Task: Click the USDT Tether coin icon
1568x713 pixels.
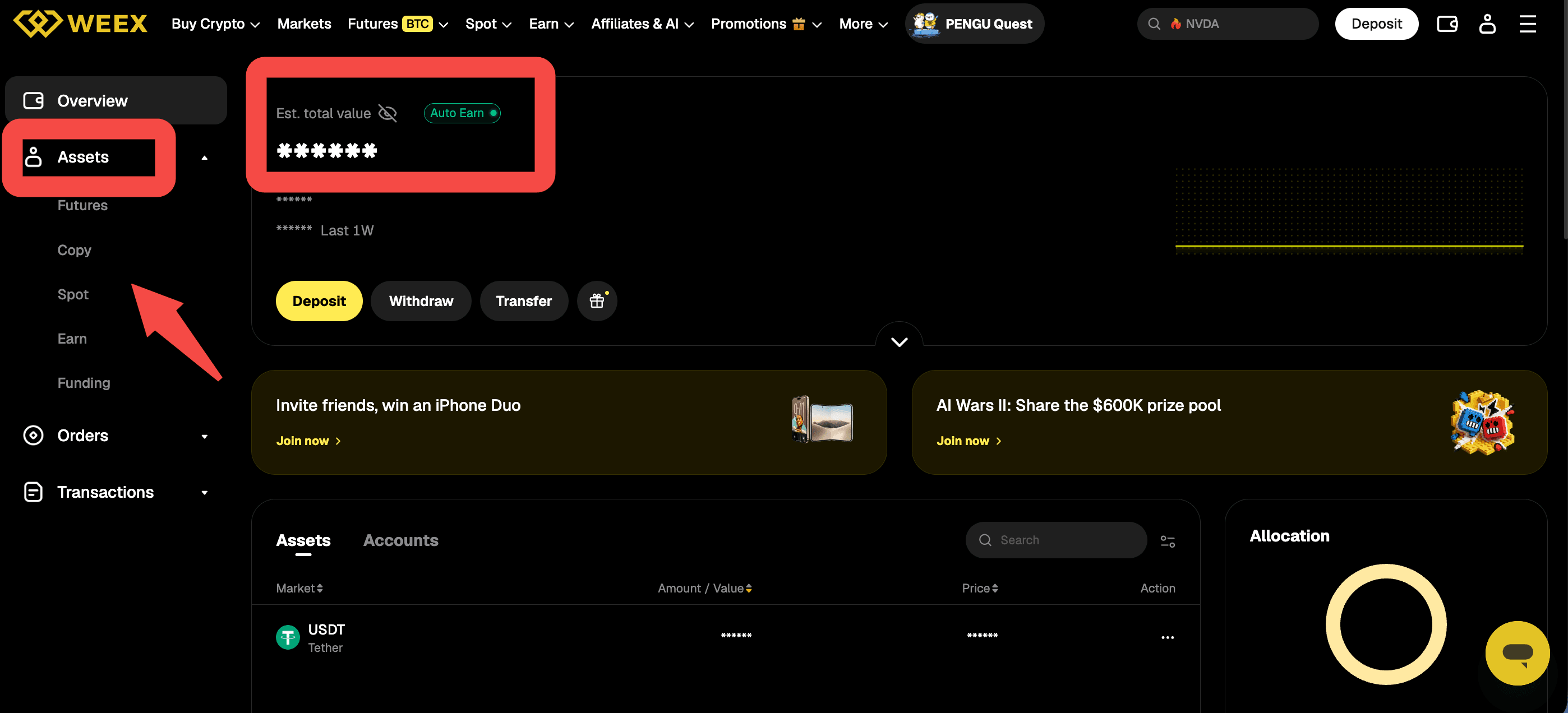Action: (x=288, y=637)
